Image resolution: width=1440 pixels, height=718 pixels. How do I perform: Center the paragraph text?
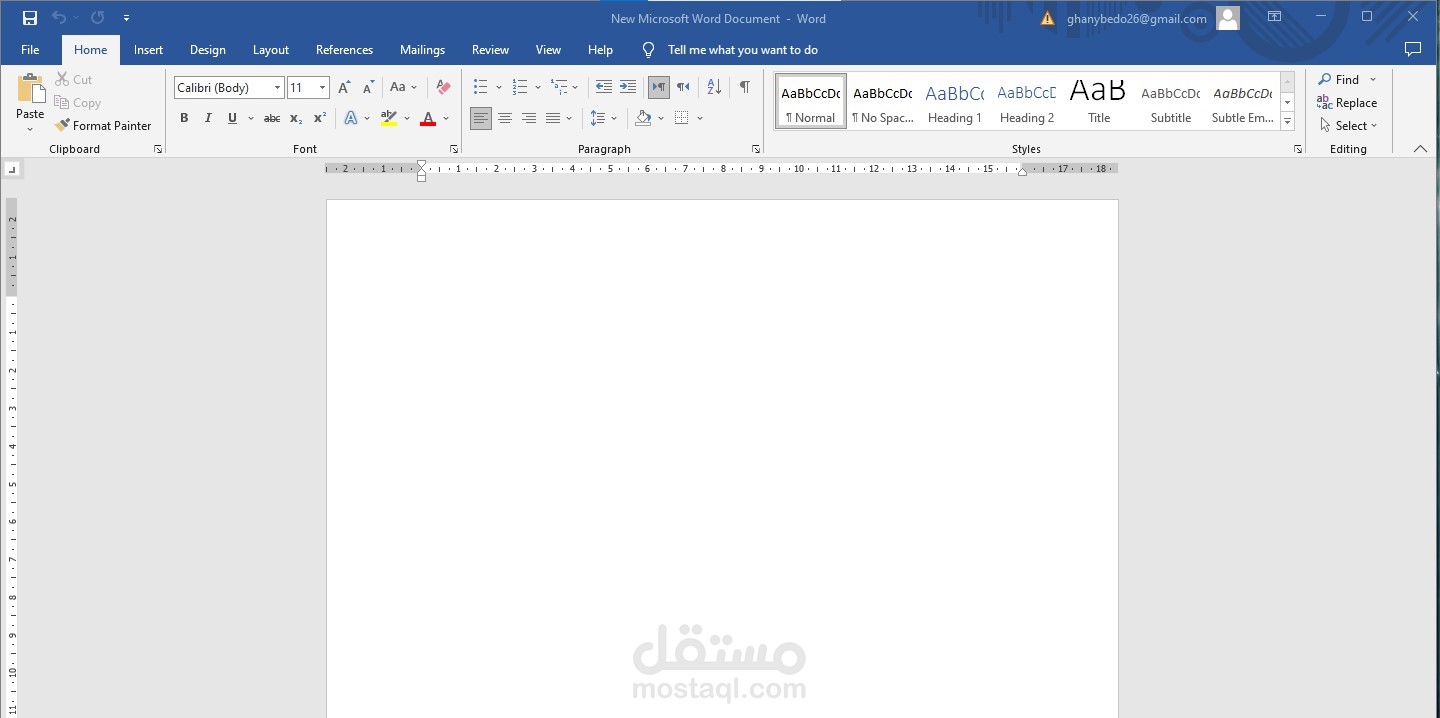[x=505, y=118]
